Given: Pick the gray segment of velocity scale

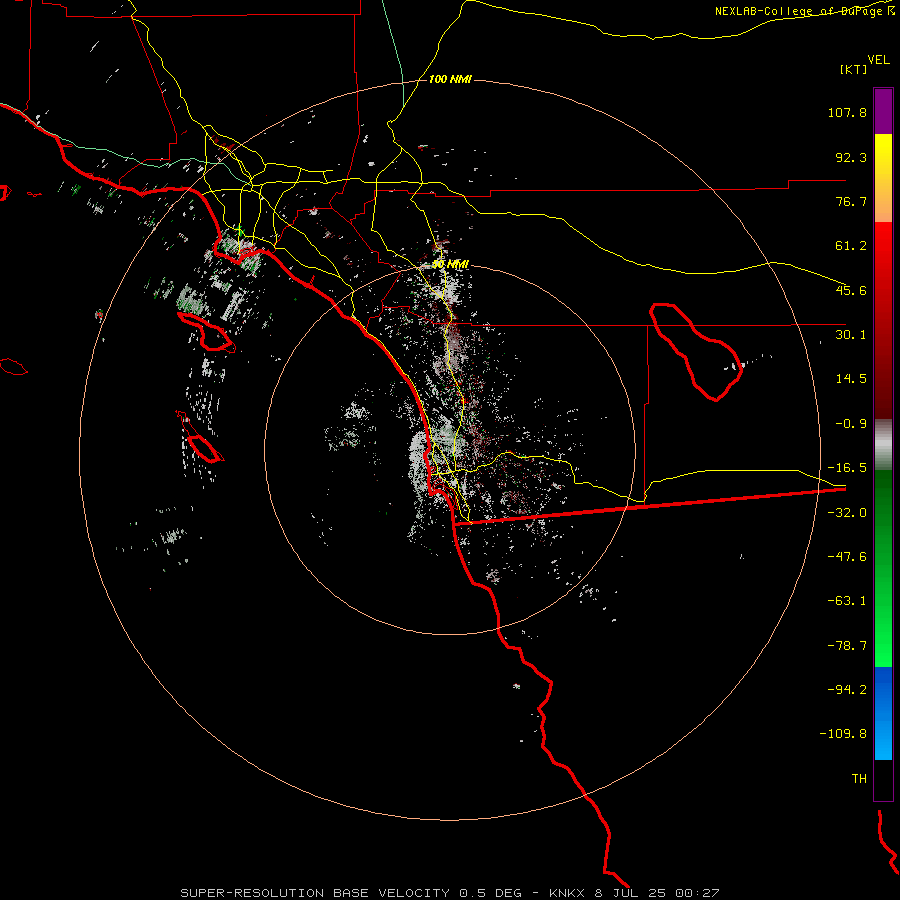Looking at the screenshot, I should tap(883, 445).
